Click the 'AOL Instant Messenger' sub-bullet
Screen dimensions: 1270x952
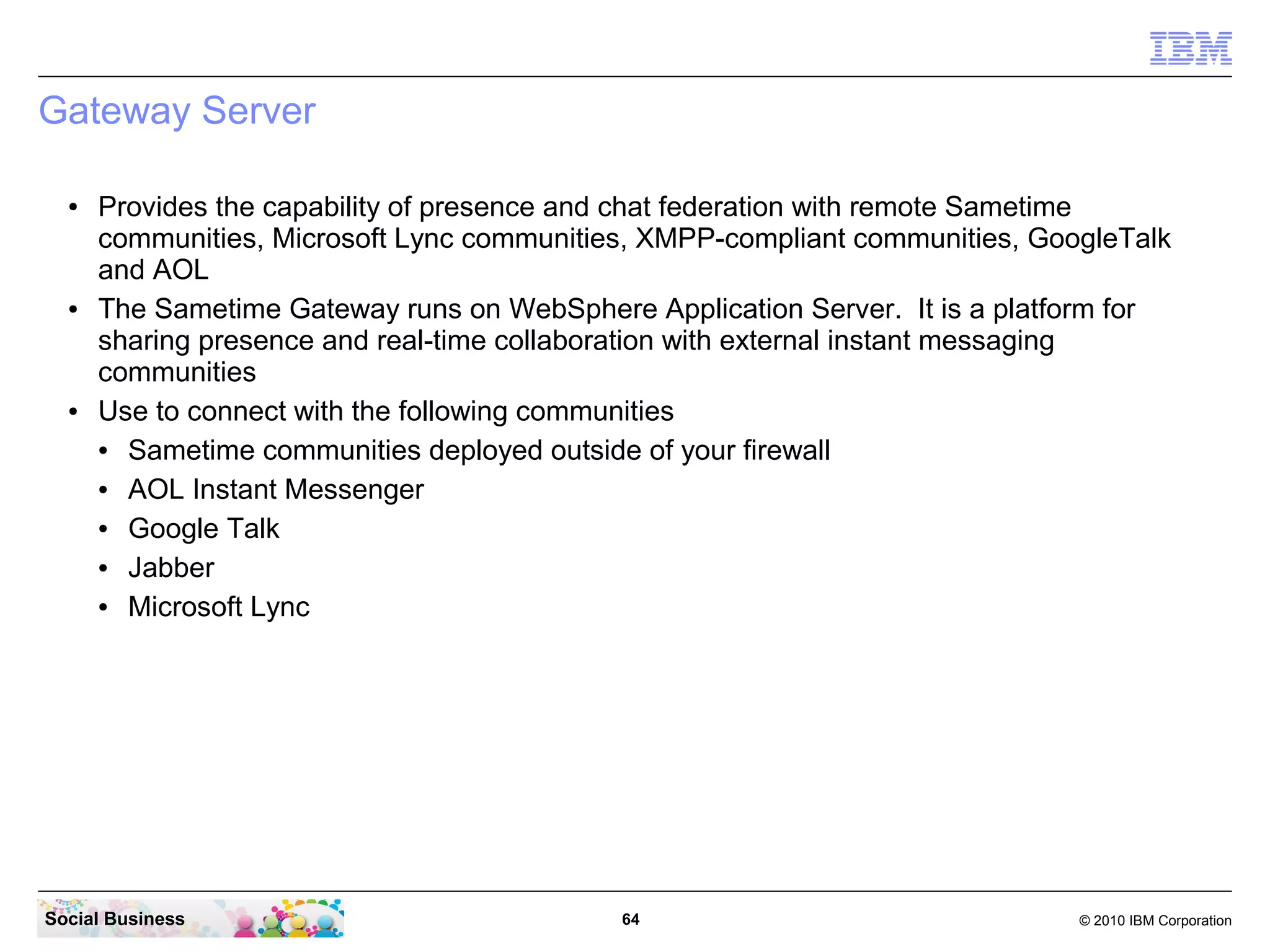[276, 490]
